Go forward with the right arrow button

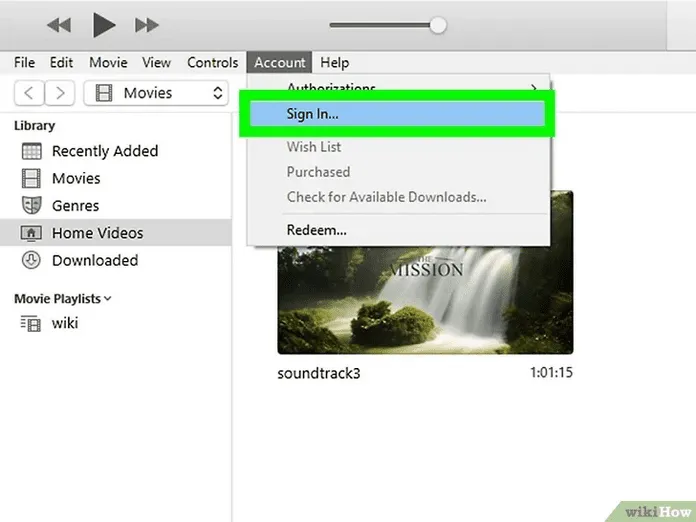pyautogui.click(x=61, y=93)
